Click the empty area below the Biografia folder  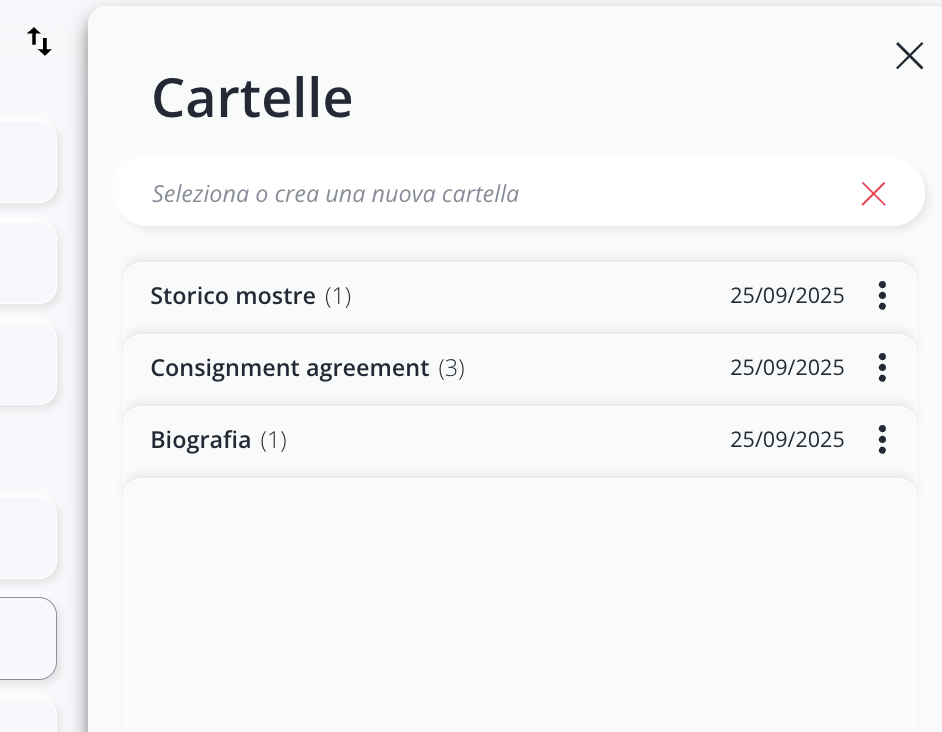click(520, 600)
